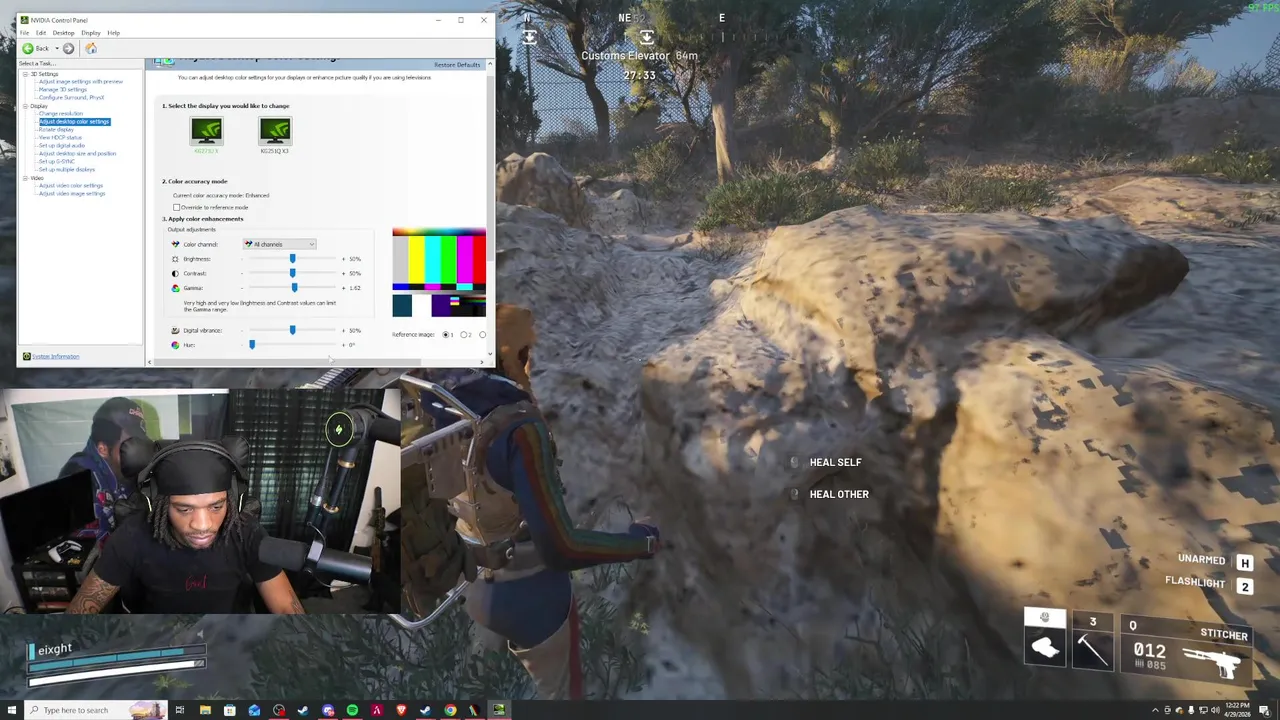Open Manage 3D settings task

pos(63,89)
